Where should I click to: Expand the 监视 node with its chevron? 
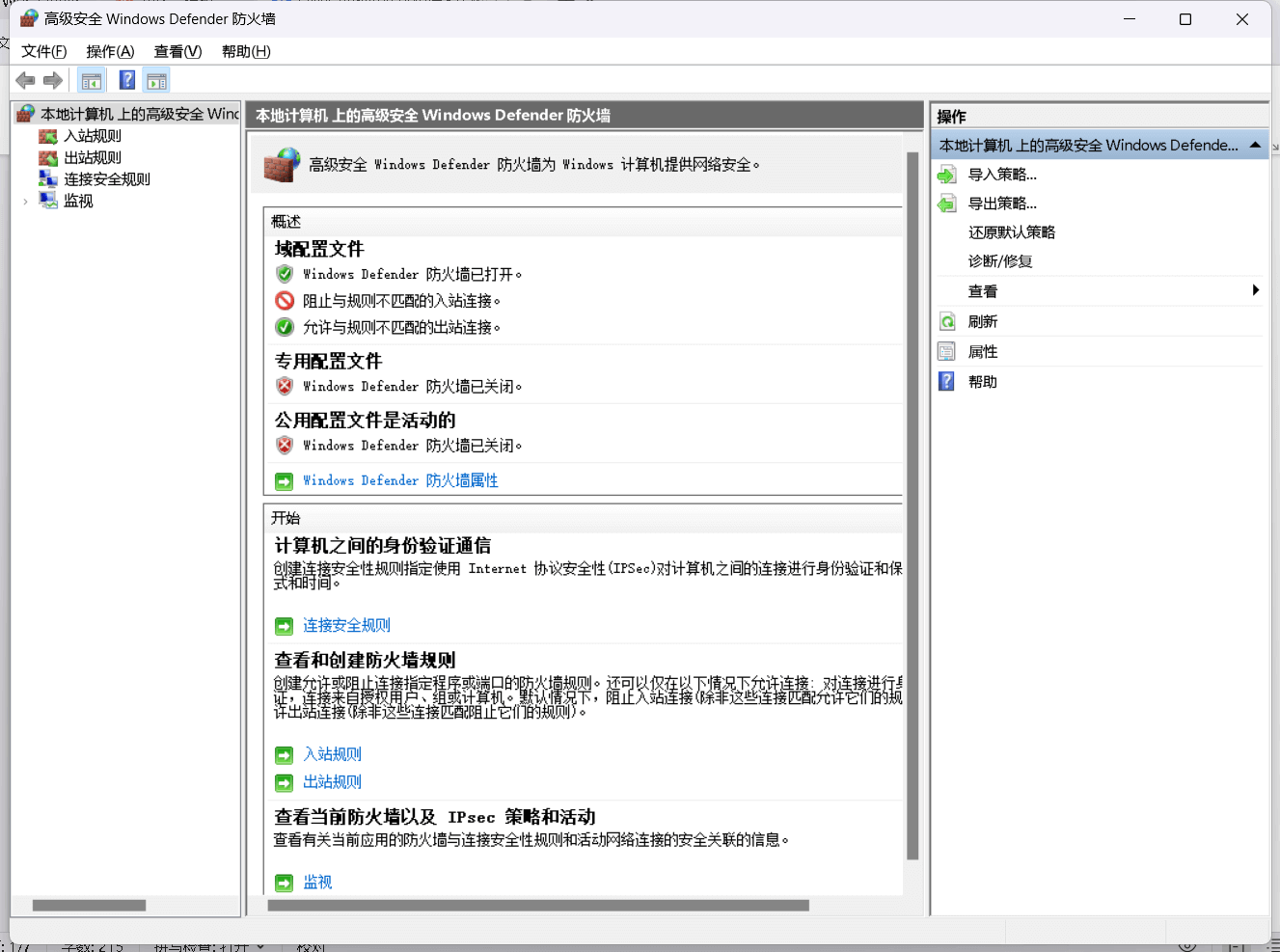[x=25, y=202]
